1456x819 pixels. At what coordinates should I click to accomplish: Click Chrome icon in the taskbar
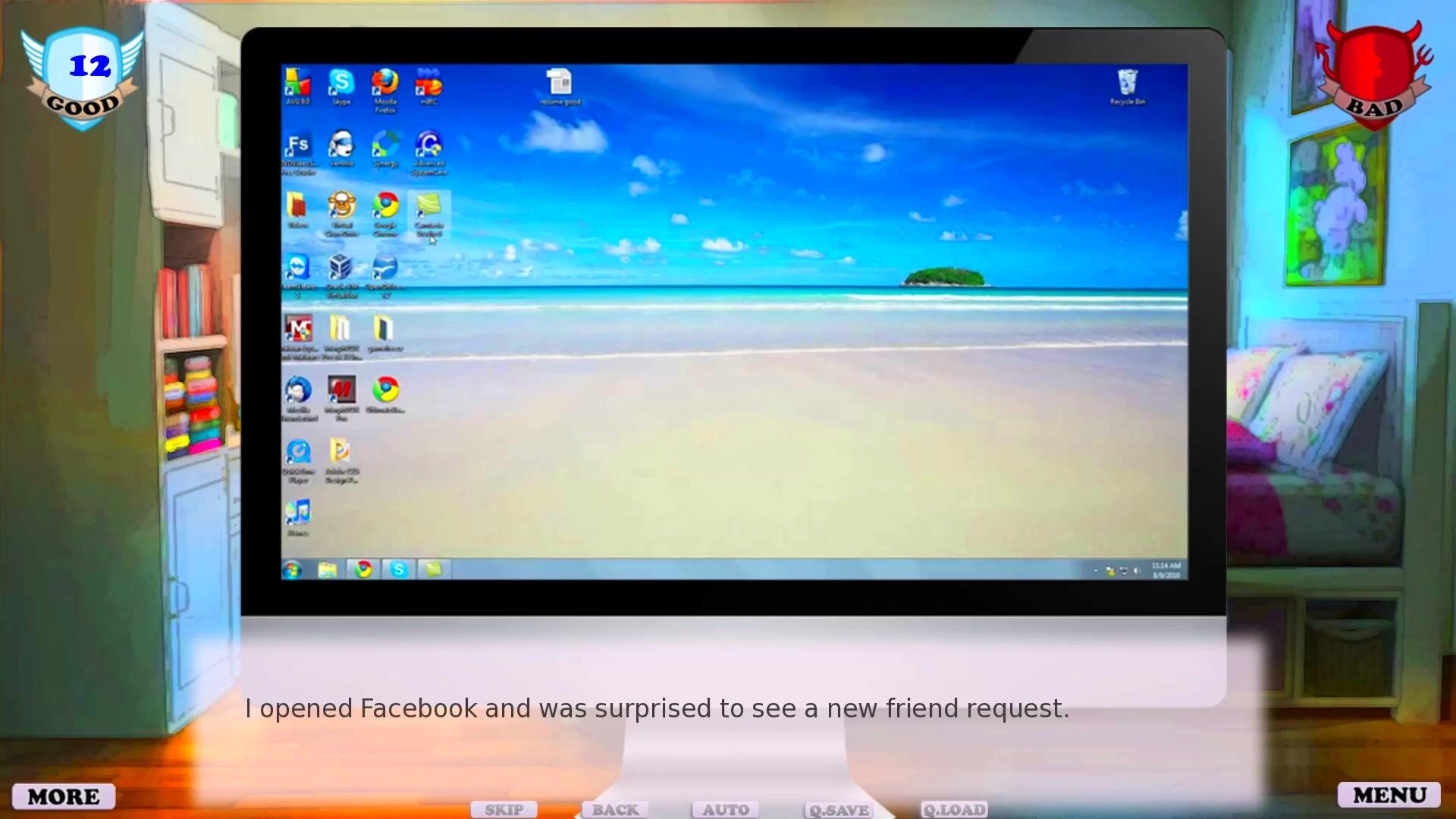pos(363,570)
